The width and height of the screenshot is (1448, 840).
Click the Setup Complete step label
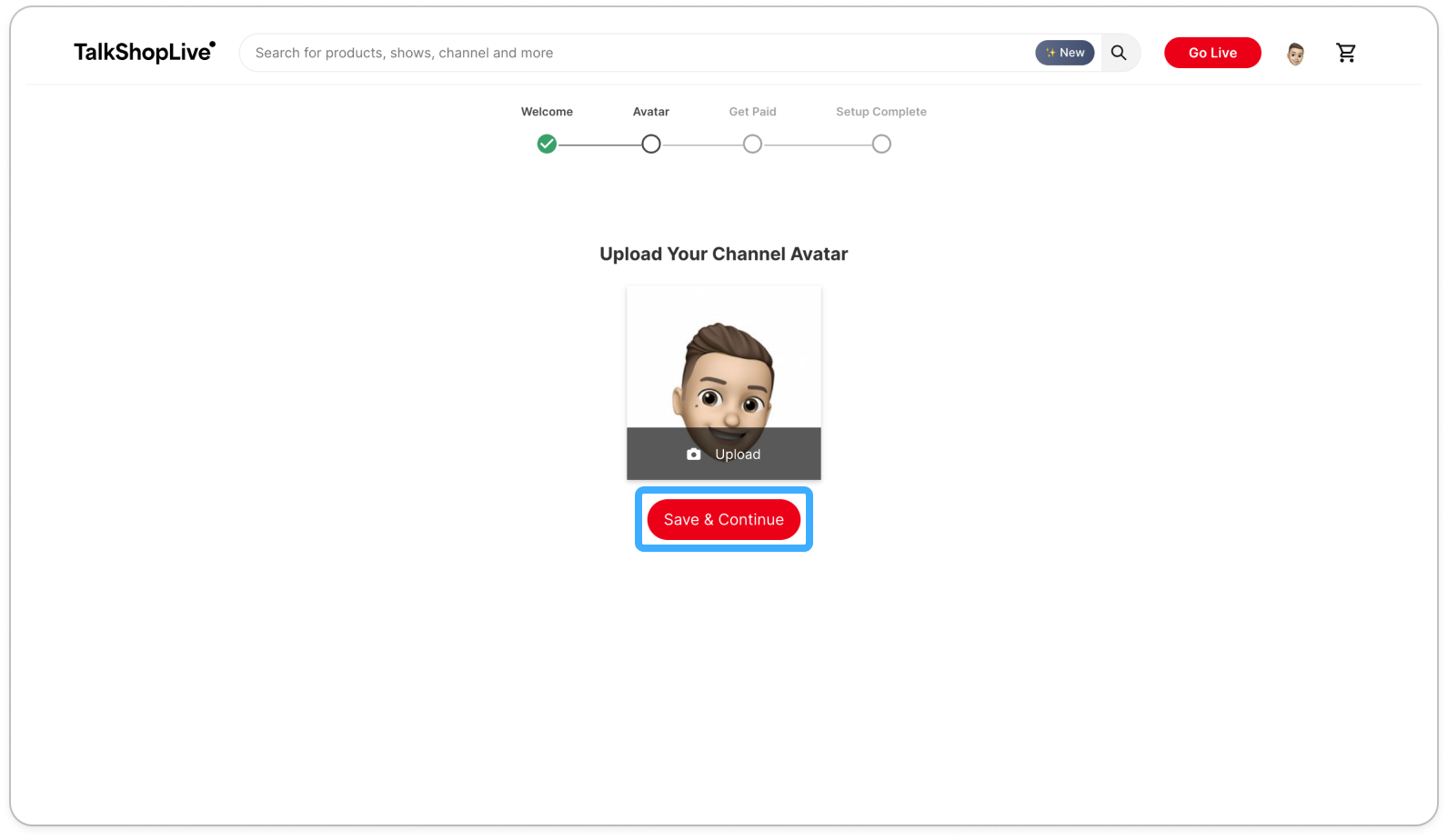(881, 112)
